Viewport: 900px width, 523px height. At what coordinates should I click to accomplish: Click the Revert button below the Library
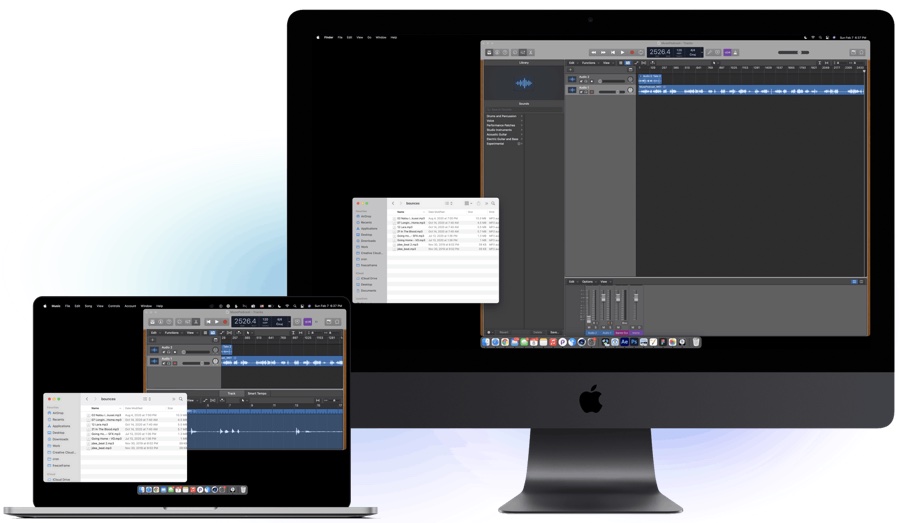[504, 332]
